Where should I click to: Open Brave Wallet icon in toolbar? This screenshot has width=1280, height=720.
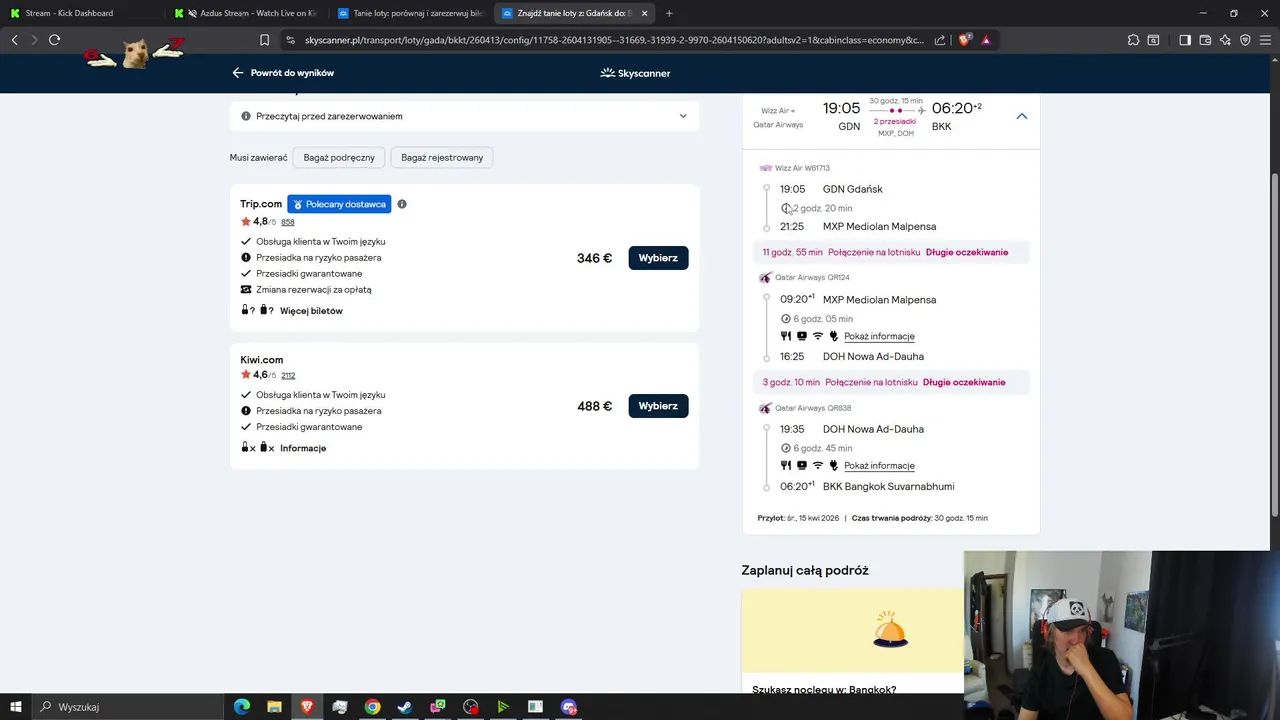click(x=1205, y=40)
